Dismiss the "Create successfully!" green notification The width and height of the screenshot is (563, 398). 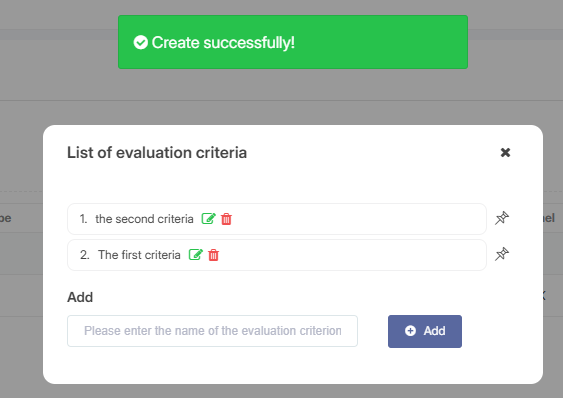point(293,42)
